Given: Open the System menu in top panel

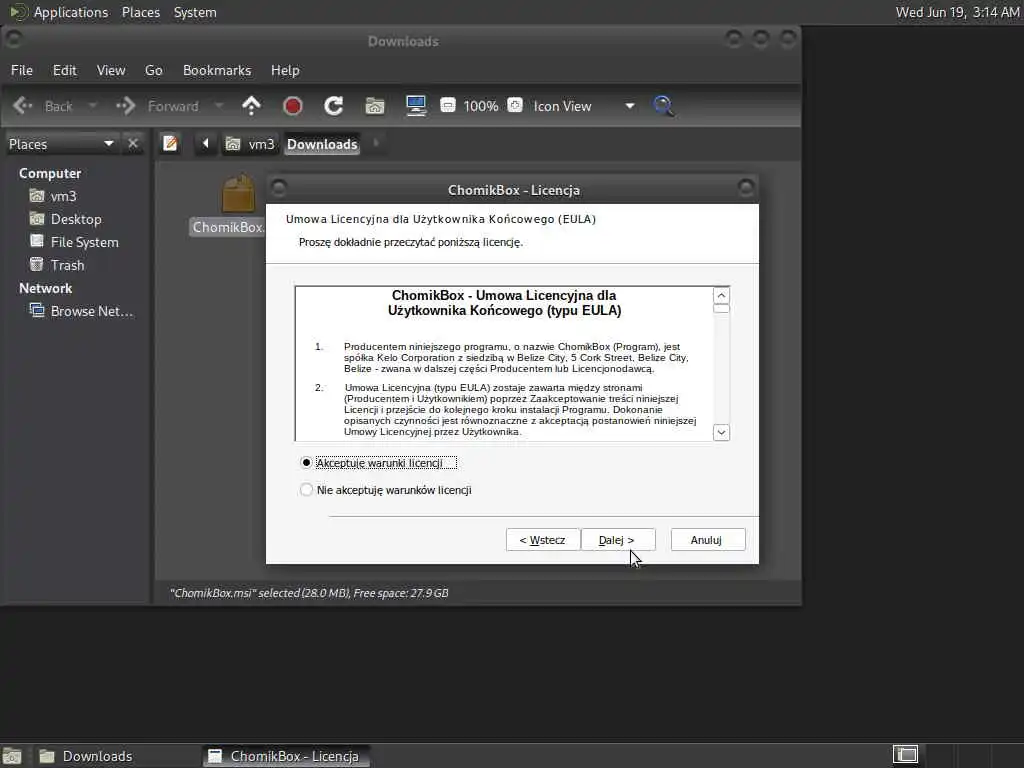Looking at the screenshot, I should pyautogui.click(x=195, y=12).
